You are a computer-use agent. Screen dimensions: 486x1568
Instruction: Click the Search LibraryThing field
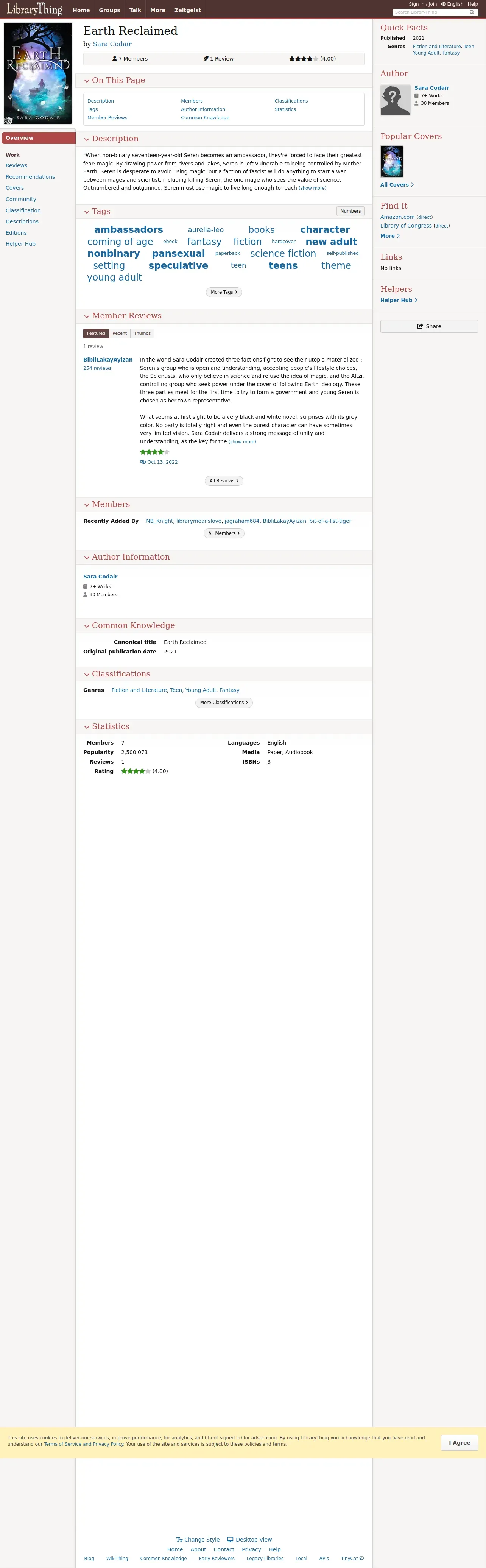click(431, 12)
